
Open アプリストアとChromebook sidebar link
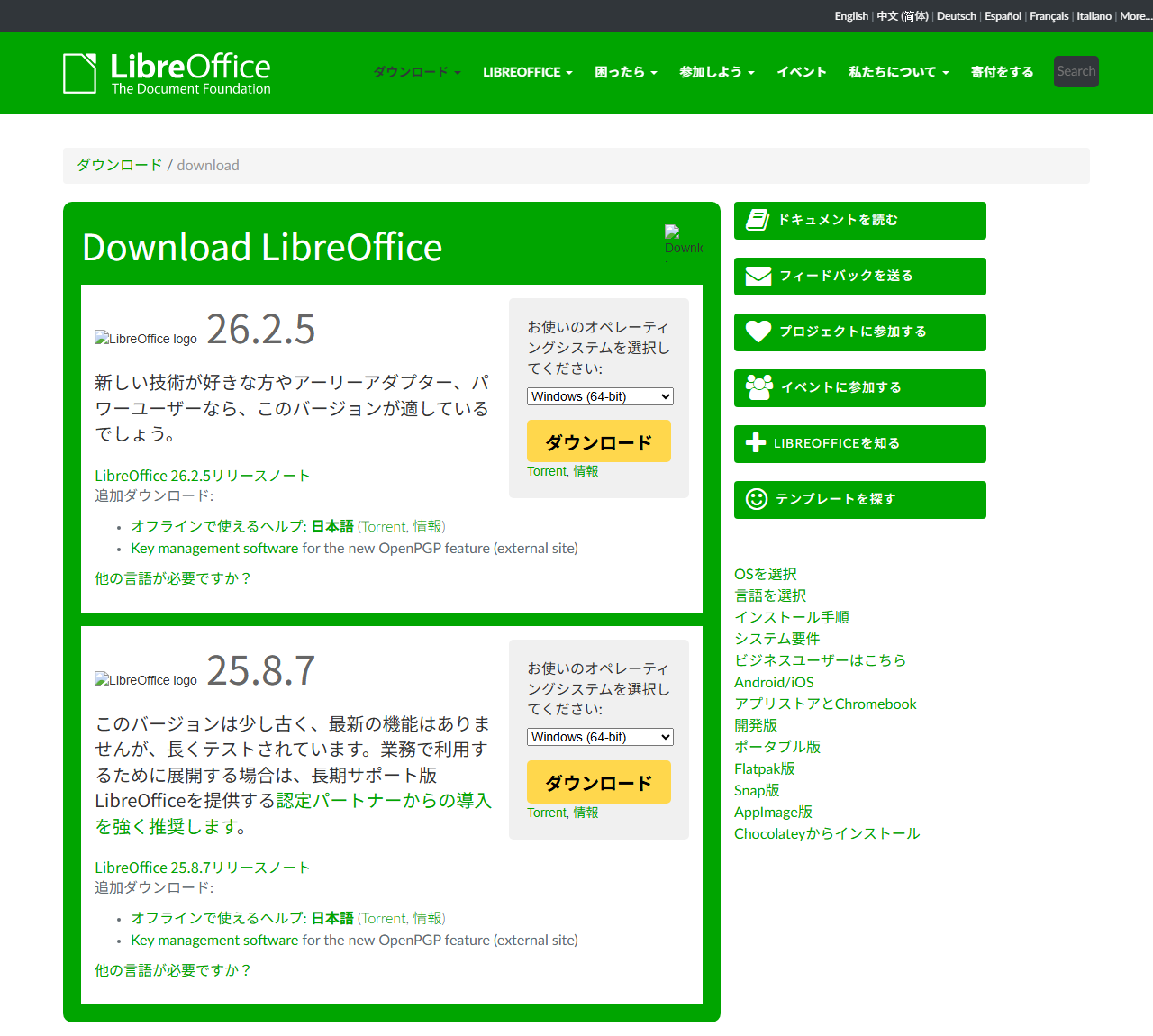tap(825, 704)
